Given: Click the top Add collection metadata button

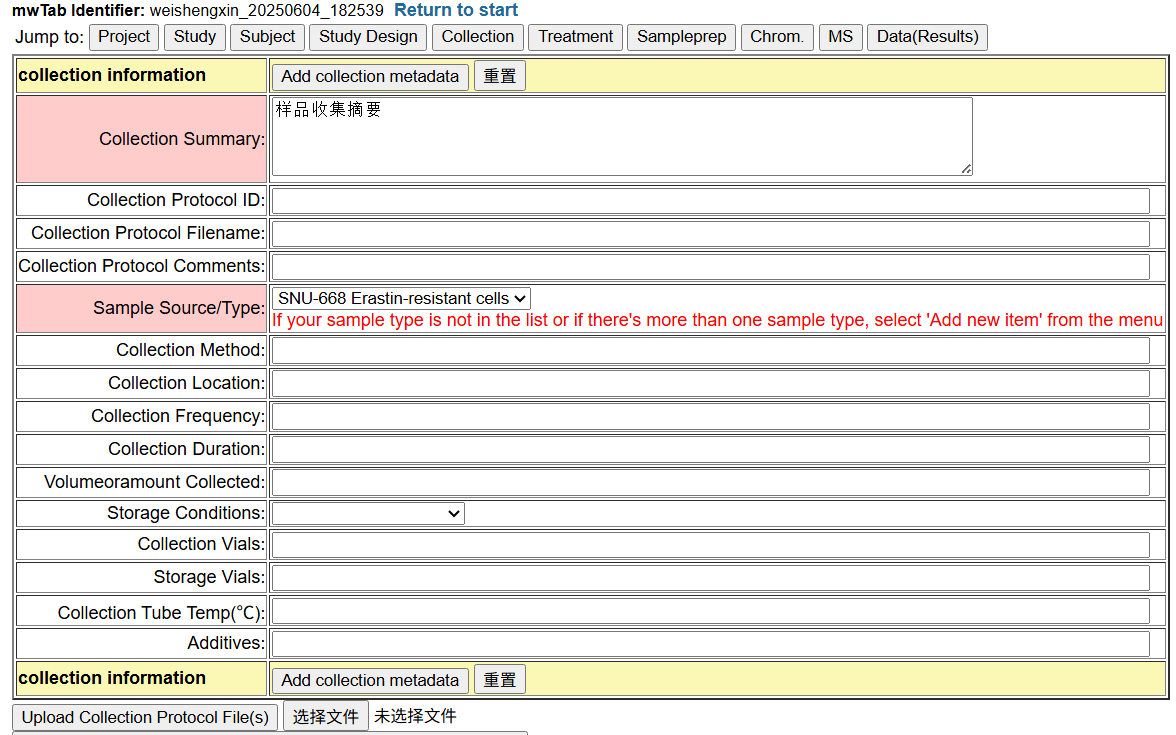Looking at the screenshot, I should [370, 76].
